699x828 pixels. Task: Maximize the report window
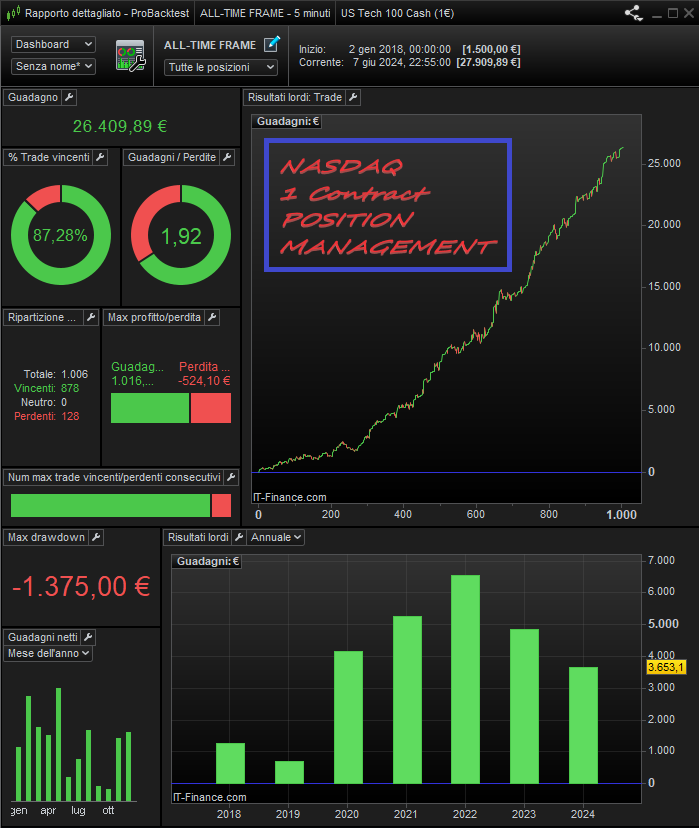coord(673,13)
